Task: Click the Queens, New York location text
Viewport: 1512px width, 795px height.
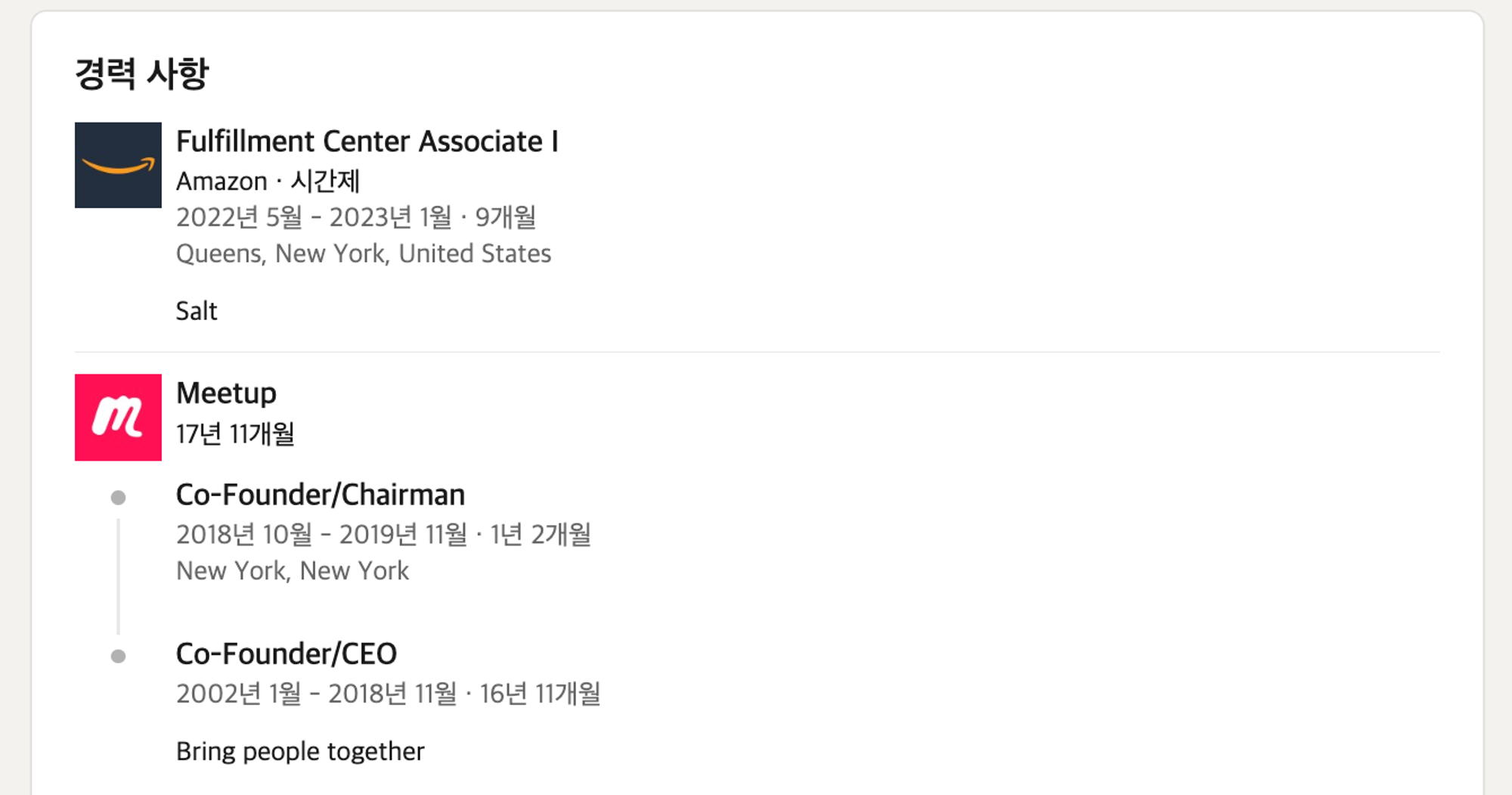Action: click(363, 253)
